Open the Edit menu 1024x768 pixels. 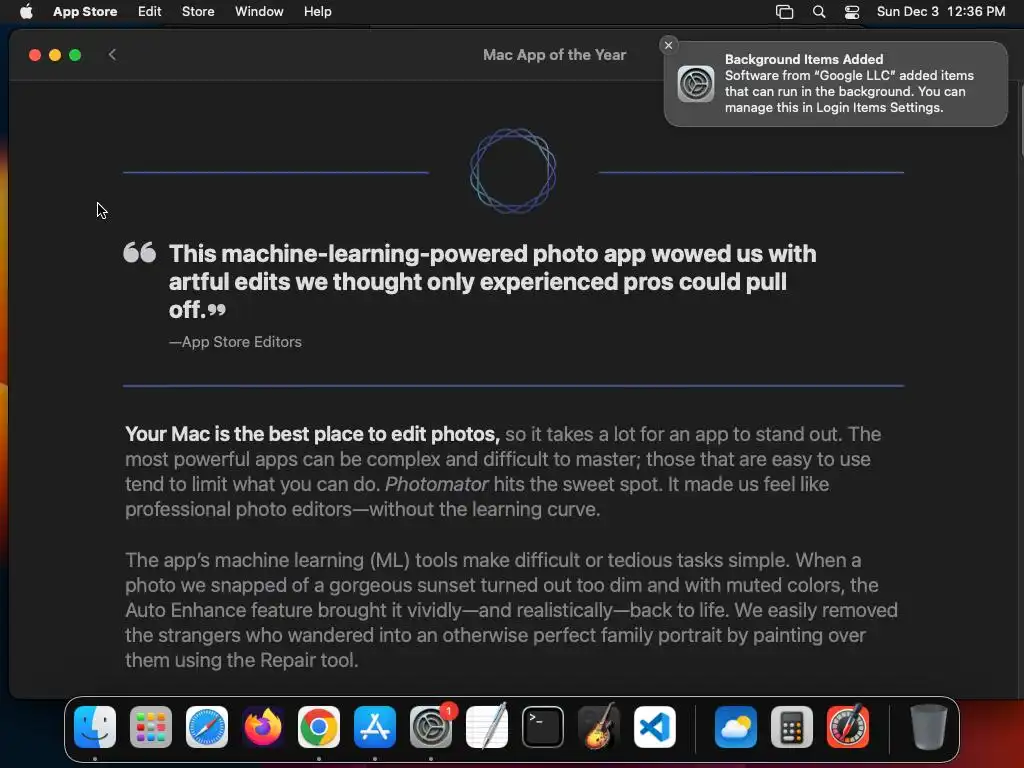[x=150, y=12]
